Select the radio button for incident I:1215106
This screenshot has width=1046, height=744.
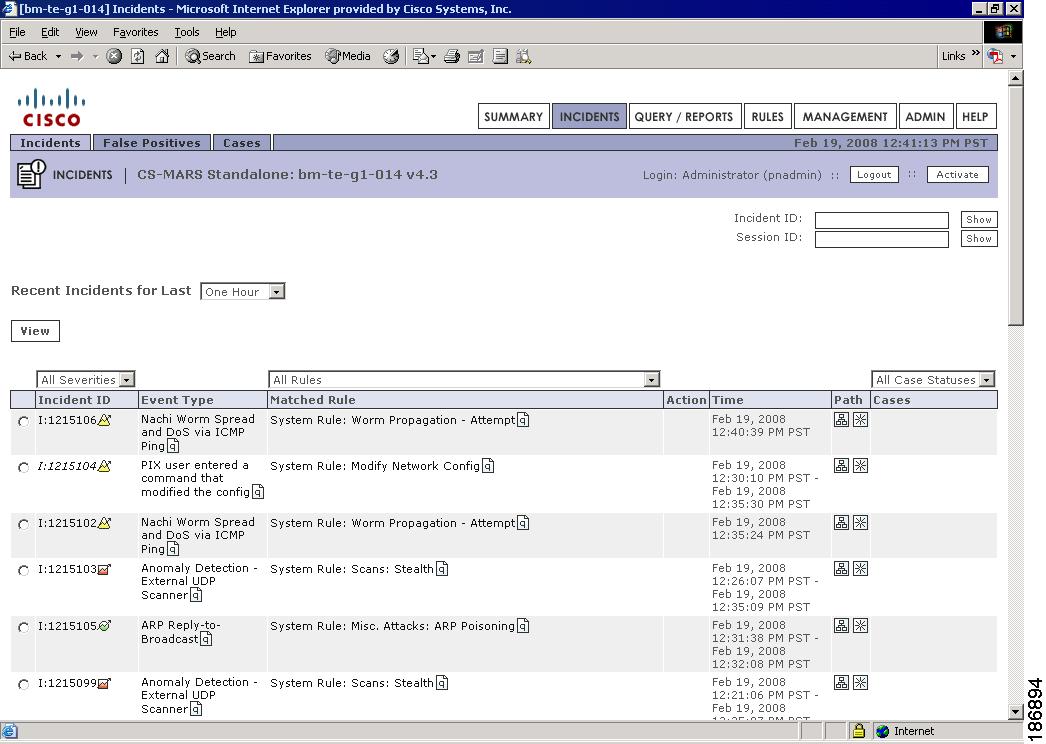(22, 420)
